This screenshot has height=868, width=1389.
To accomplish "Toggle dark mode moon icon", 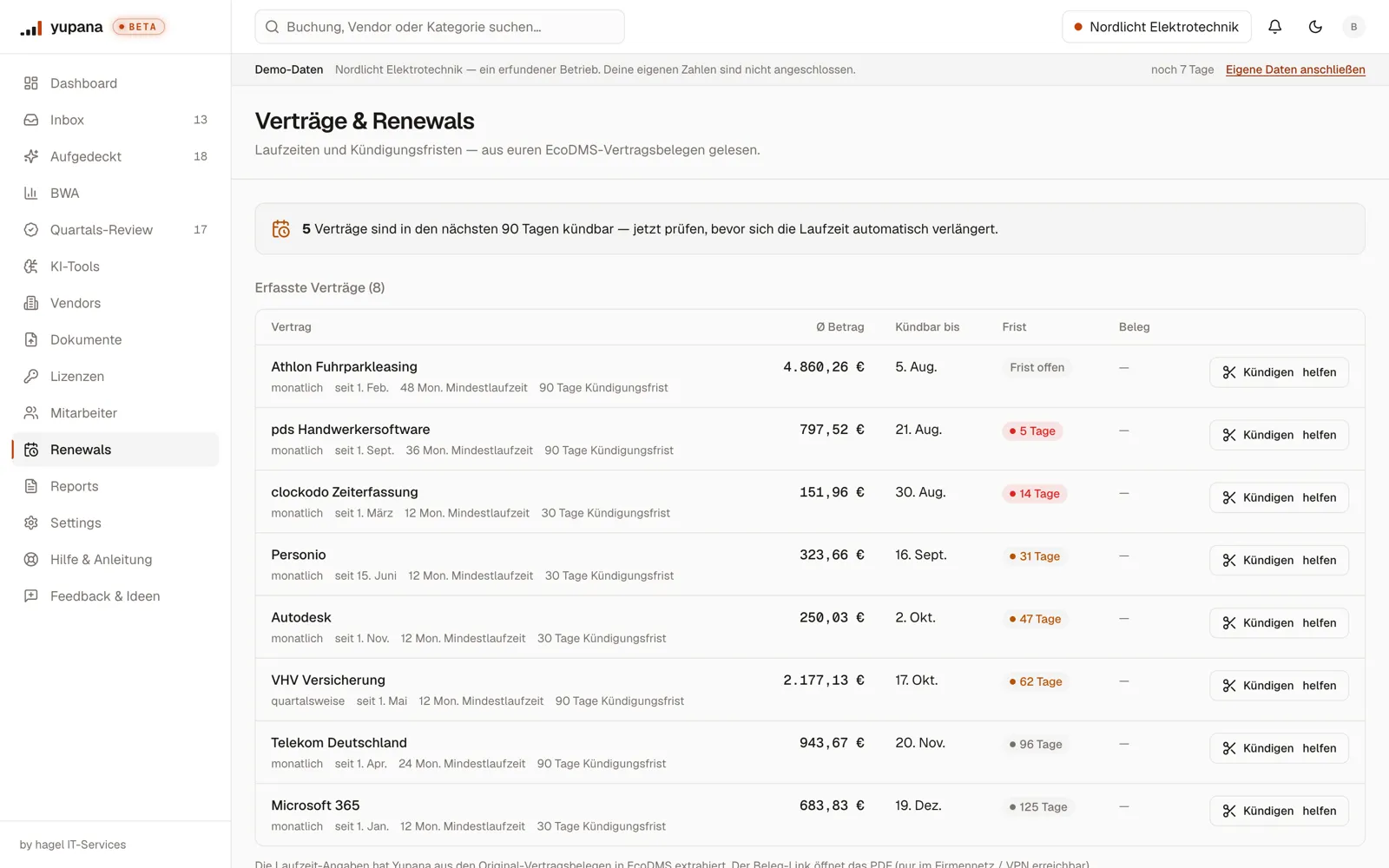I will (x=1315, y=27).
